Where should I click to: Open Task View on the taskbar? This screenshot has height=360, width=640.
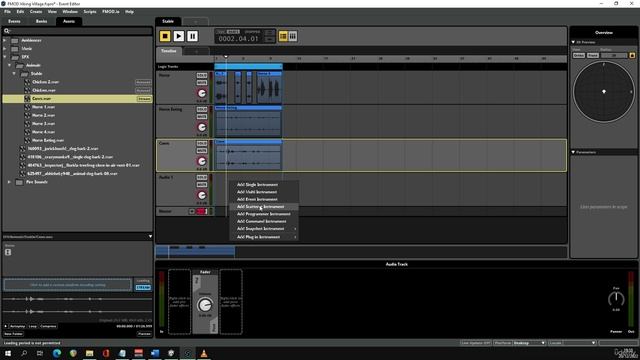(40, 353)
